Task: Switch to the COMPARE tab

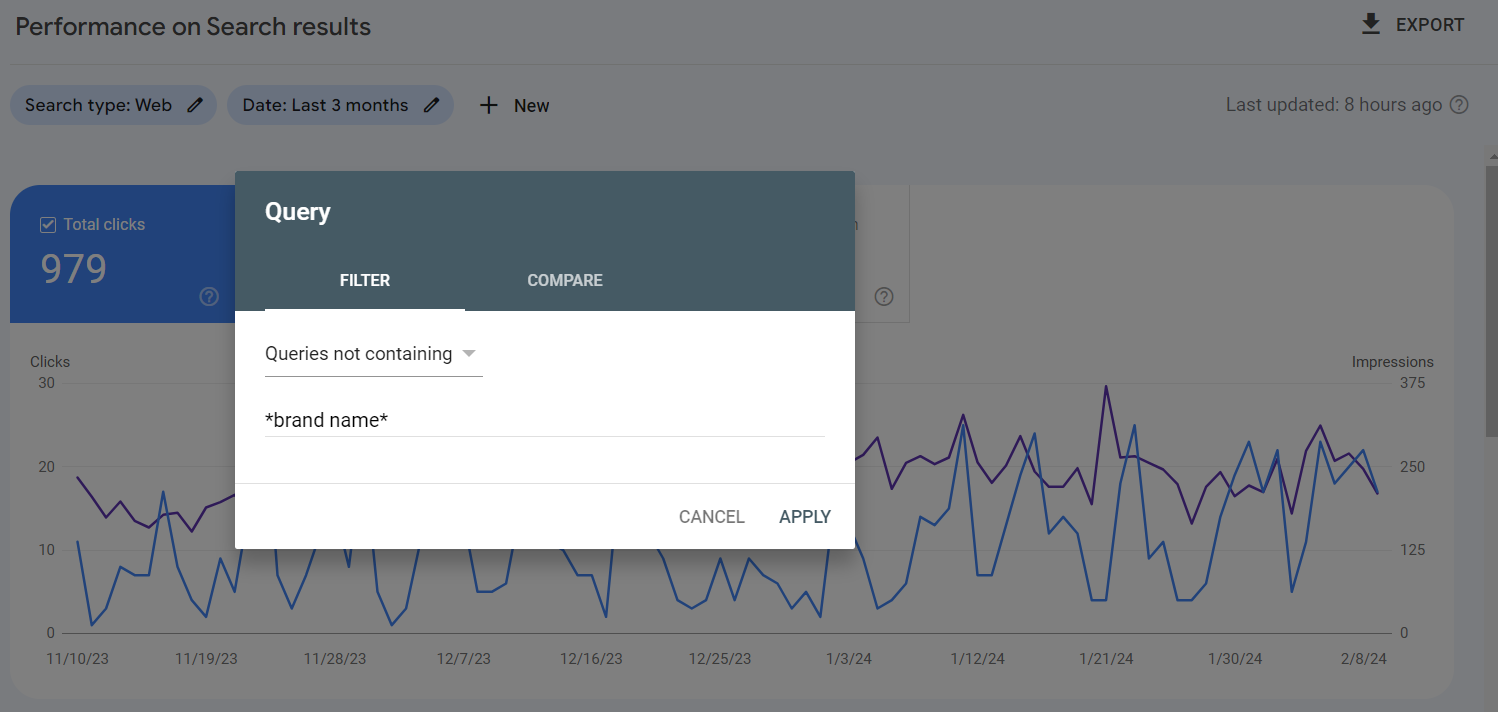Action: click(x=565, y=281)
